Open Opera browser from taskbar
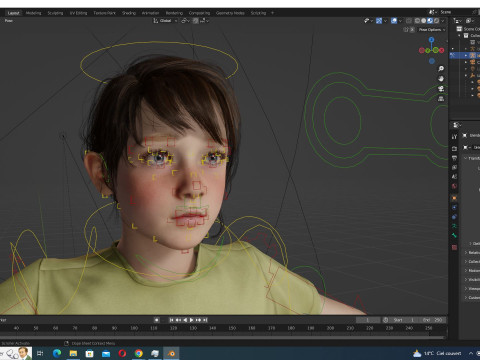 click(122, 353)
